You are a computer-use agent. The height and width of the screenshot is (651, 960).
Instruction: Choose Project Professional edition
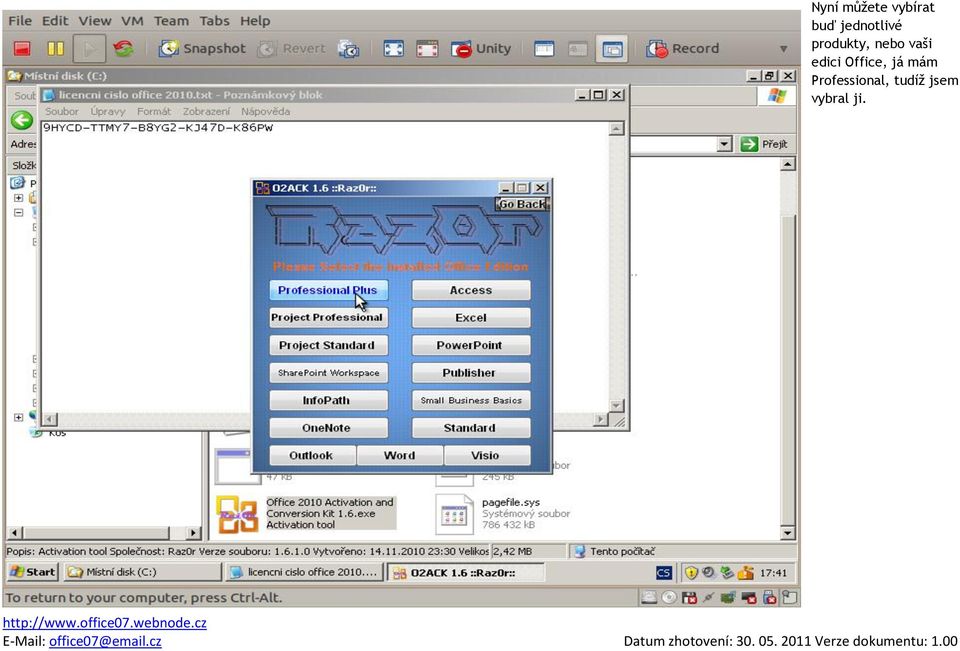tap(328, 318)
